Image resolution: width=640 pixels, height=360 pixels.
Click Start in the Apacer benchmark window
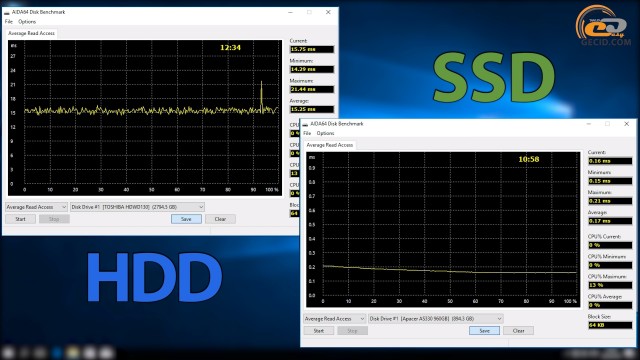[x=319, y=331]
